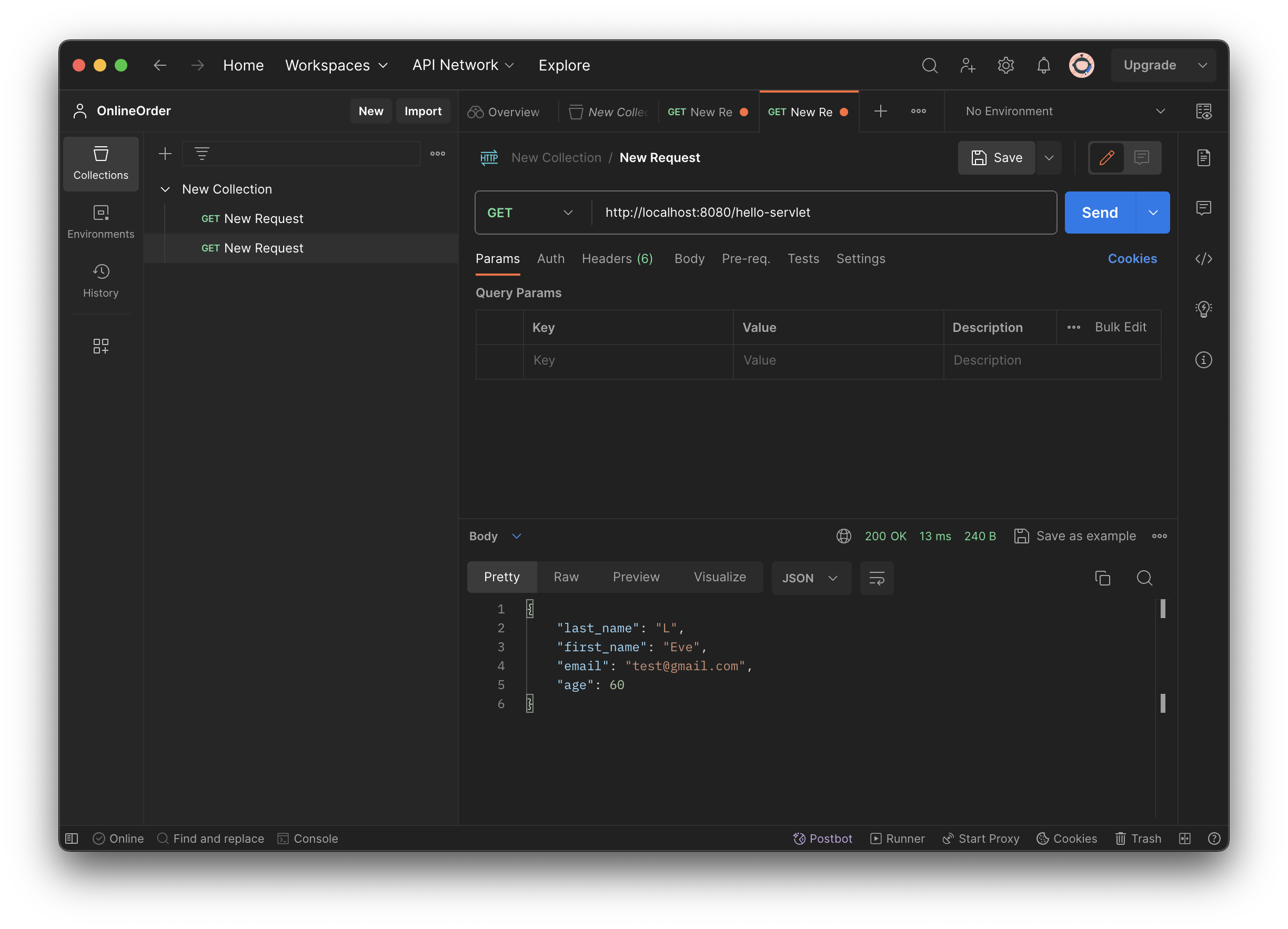Click the URL input field
The image size is (1288, 929).
coord(821,212)
